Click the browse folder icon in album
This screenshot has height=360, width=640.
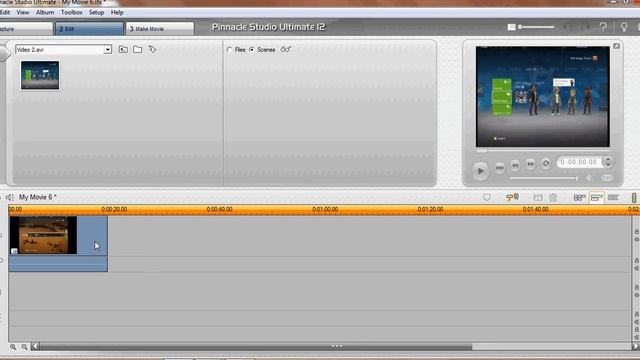point(138,49)
